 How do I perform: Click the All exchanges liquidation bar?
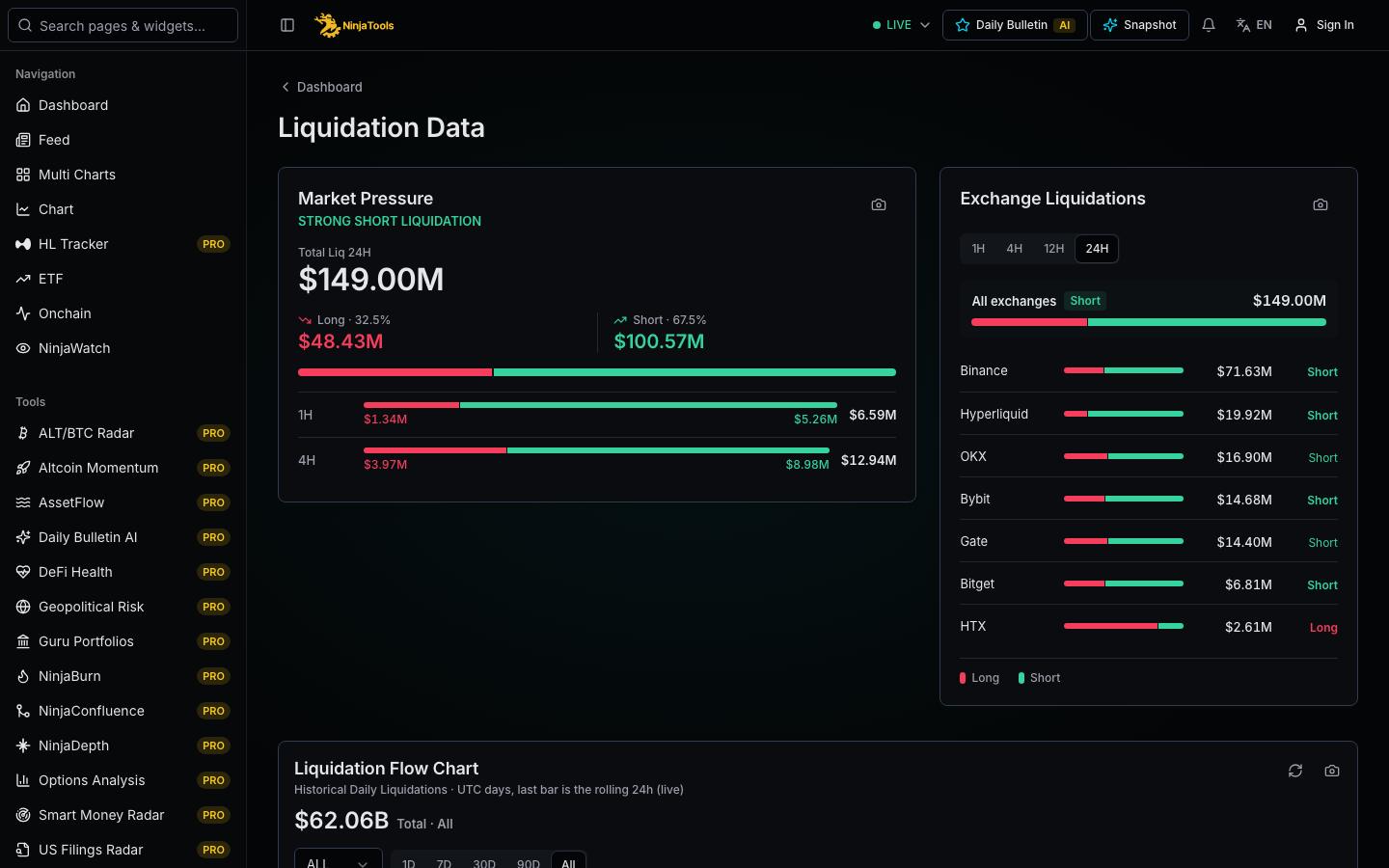click(x=1149, y=322)
